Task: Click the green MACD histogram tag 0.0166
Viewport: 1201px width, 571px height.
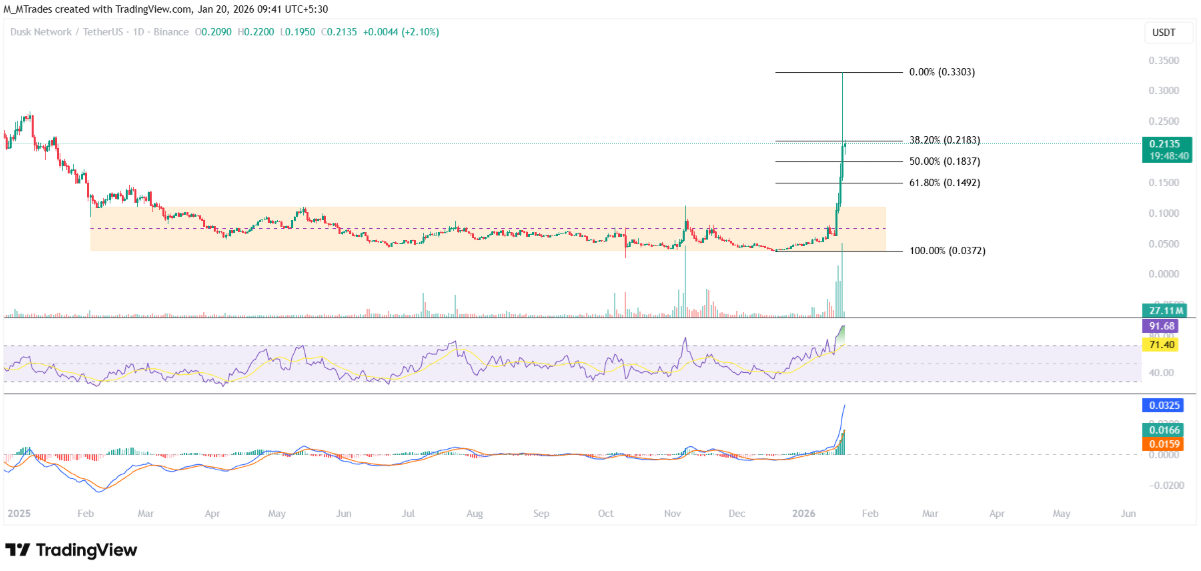Action: [1162, 429]
